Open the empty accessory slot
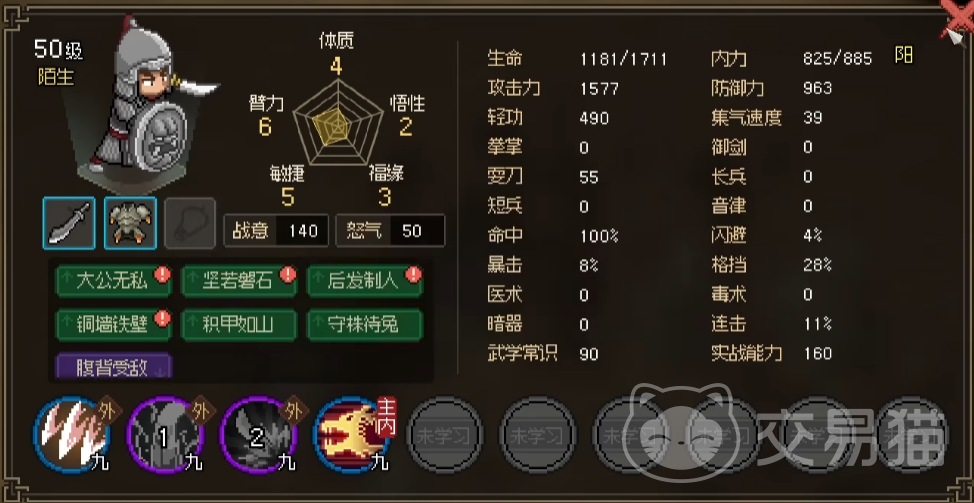974x503 pixels. [190, 223]
